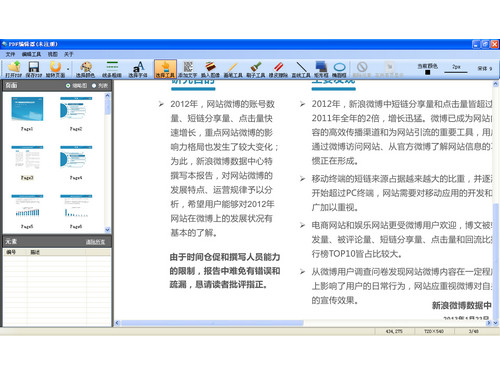This screenshot has width=500, height=375.
Task: Switch pages panel to list view radio
Action: tap(94, 86)
